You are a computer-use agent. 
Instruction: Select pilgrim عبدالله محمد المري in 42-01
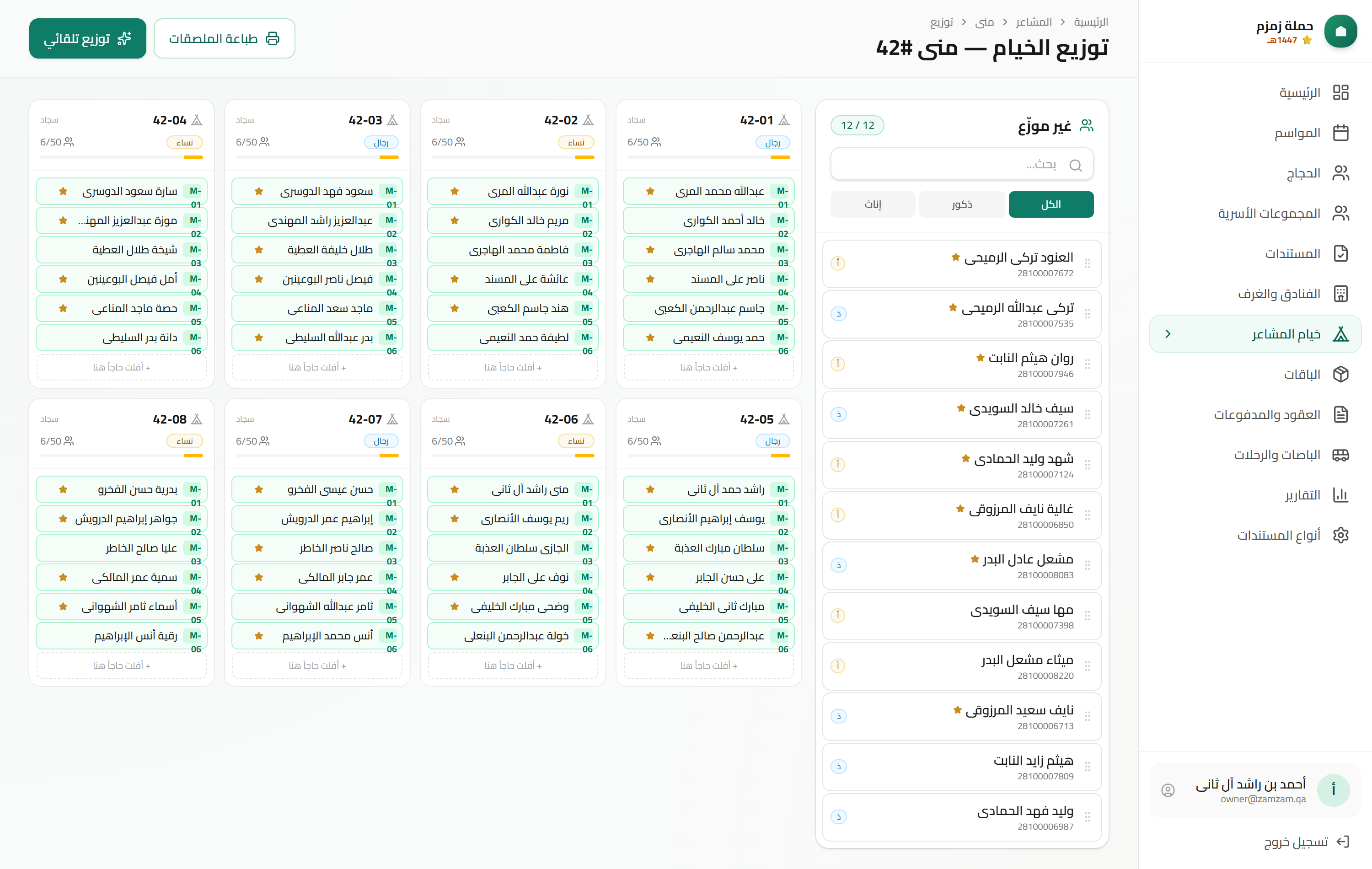click(709, 192)
